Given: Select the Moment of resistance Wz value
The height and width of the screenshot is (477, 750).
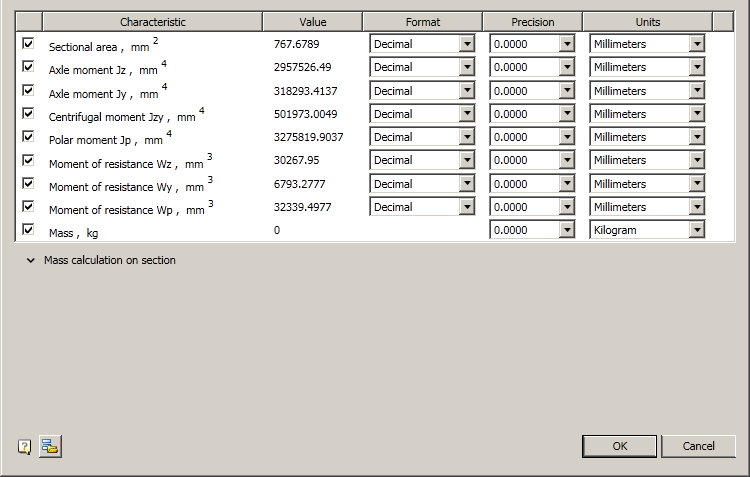Looking at the screenshot, I should [x=296, y=160].
